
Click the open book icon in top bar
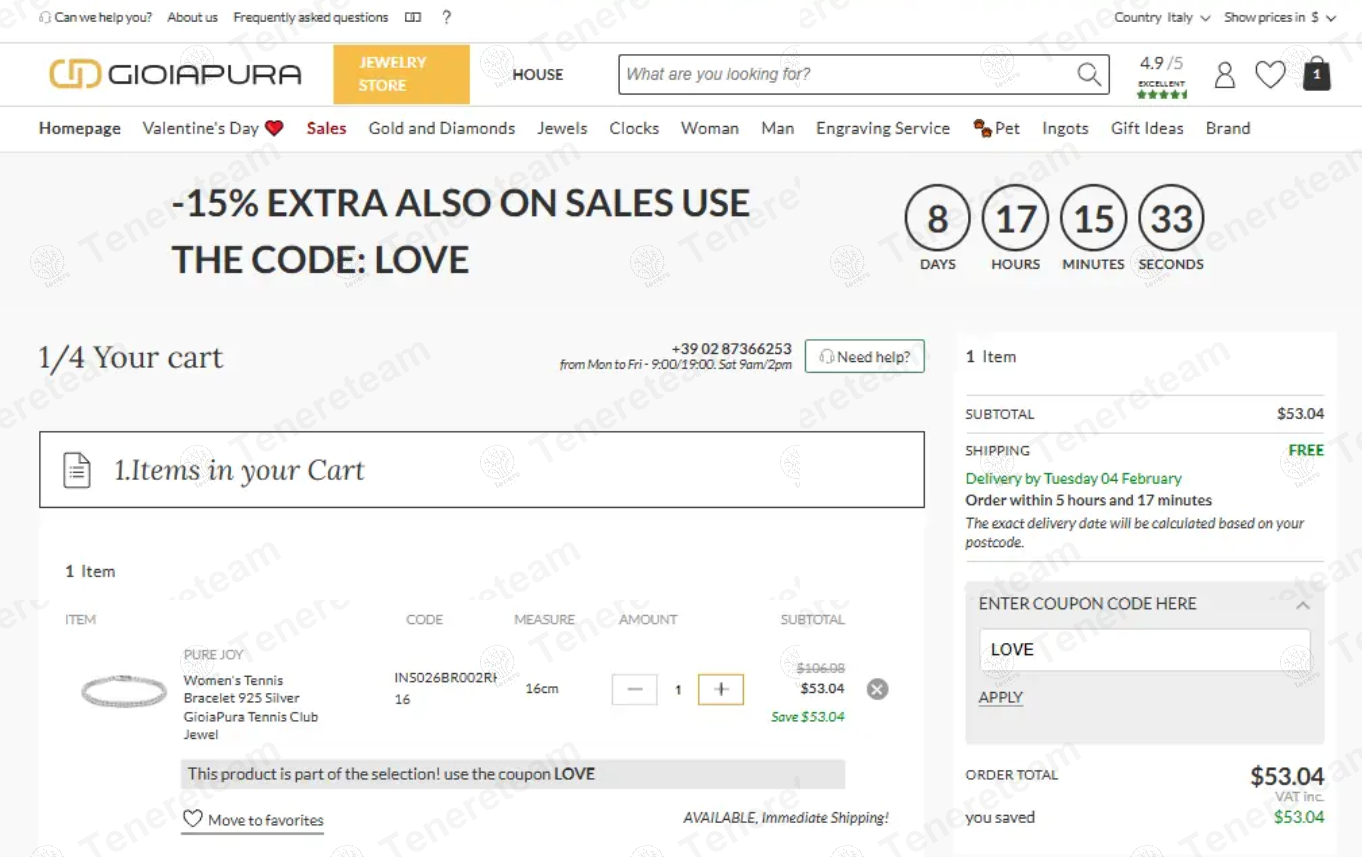coord(413,17)
